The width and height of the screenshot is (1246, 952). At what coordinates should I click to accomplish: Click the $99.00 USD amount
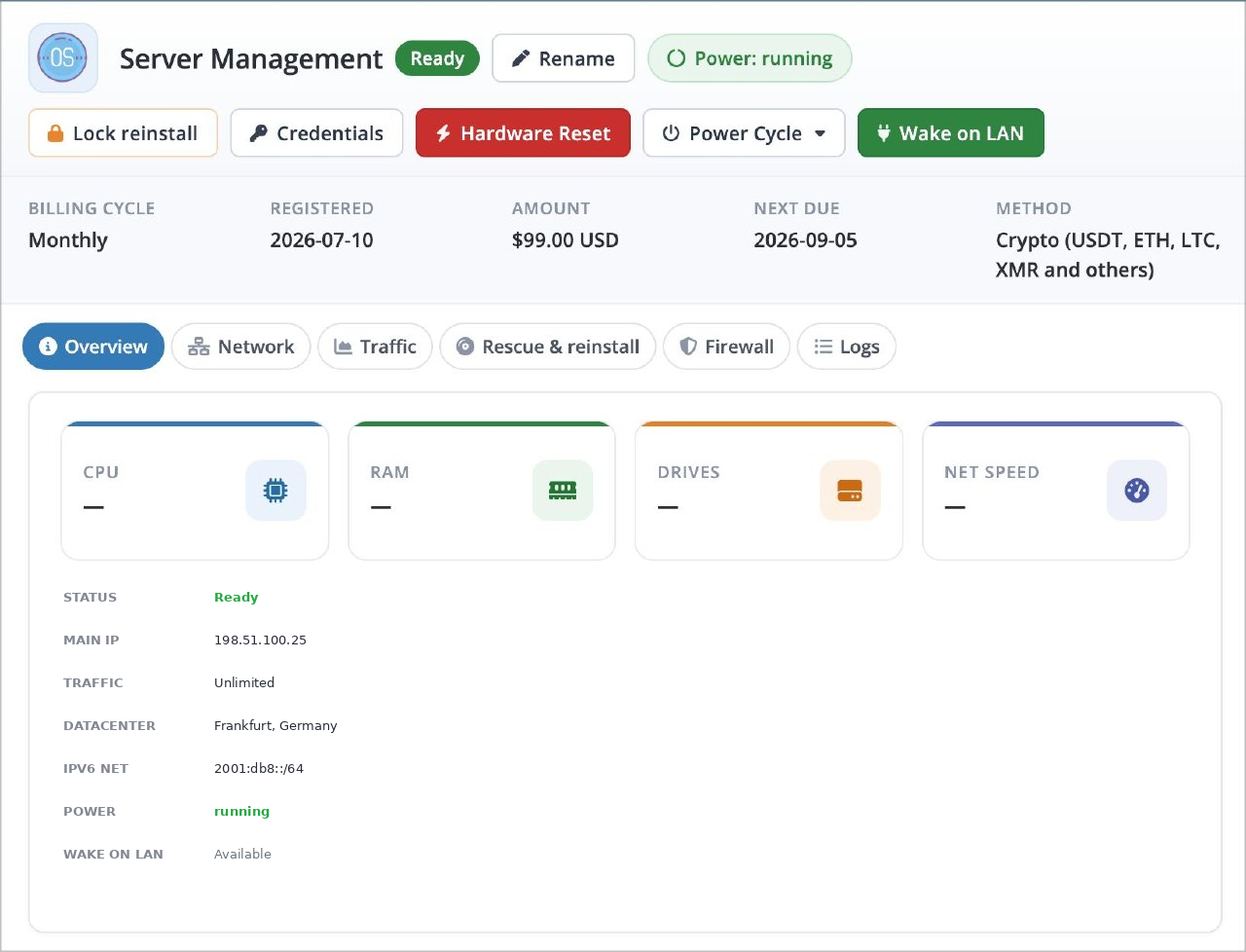click(566, 240)
